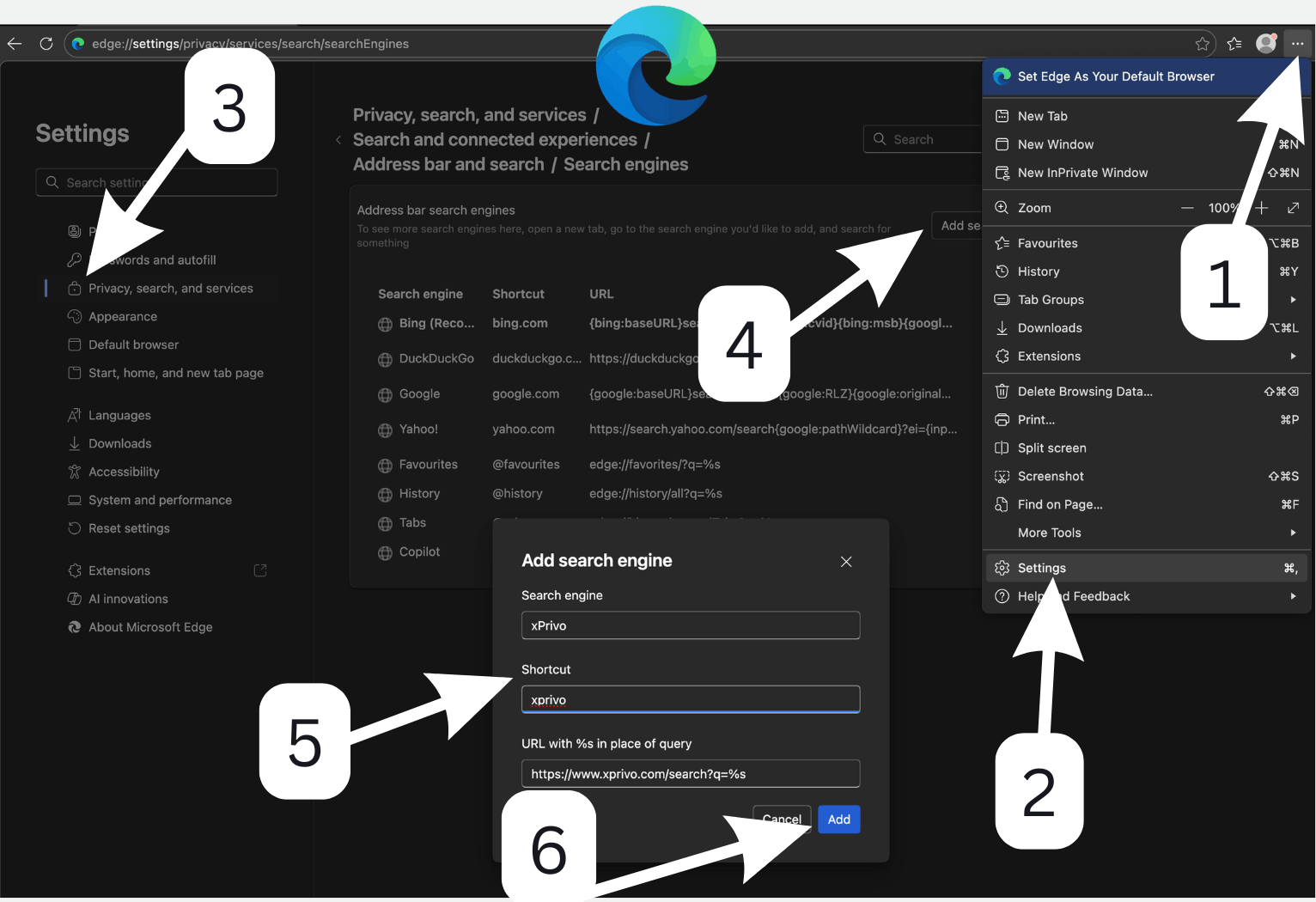This screenshot has width=1316, height=902.
Task: Click the full screen zoom arrow icon
Action: [x=1293, y=208]
